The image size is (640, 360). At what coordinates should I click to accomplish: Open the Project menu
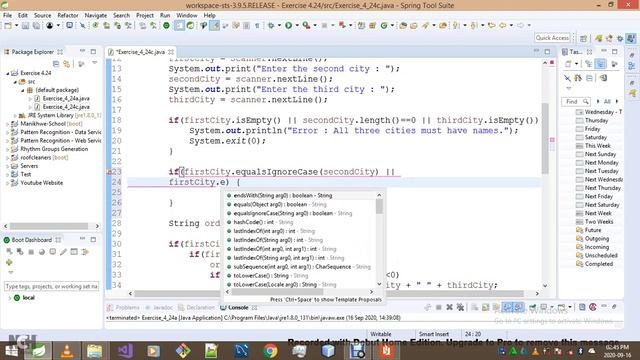click(144, 15)
